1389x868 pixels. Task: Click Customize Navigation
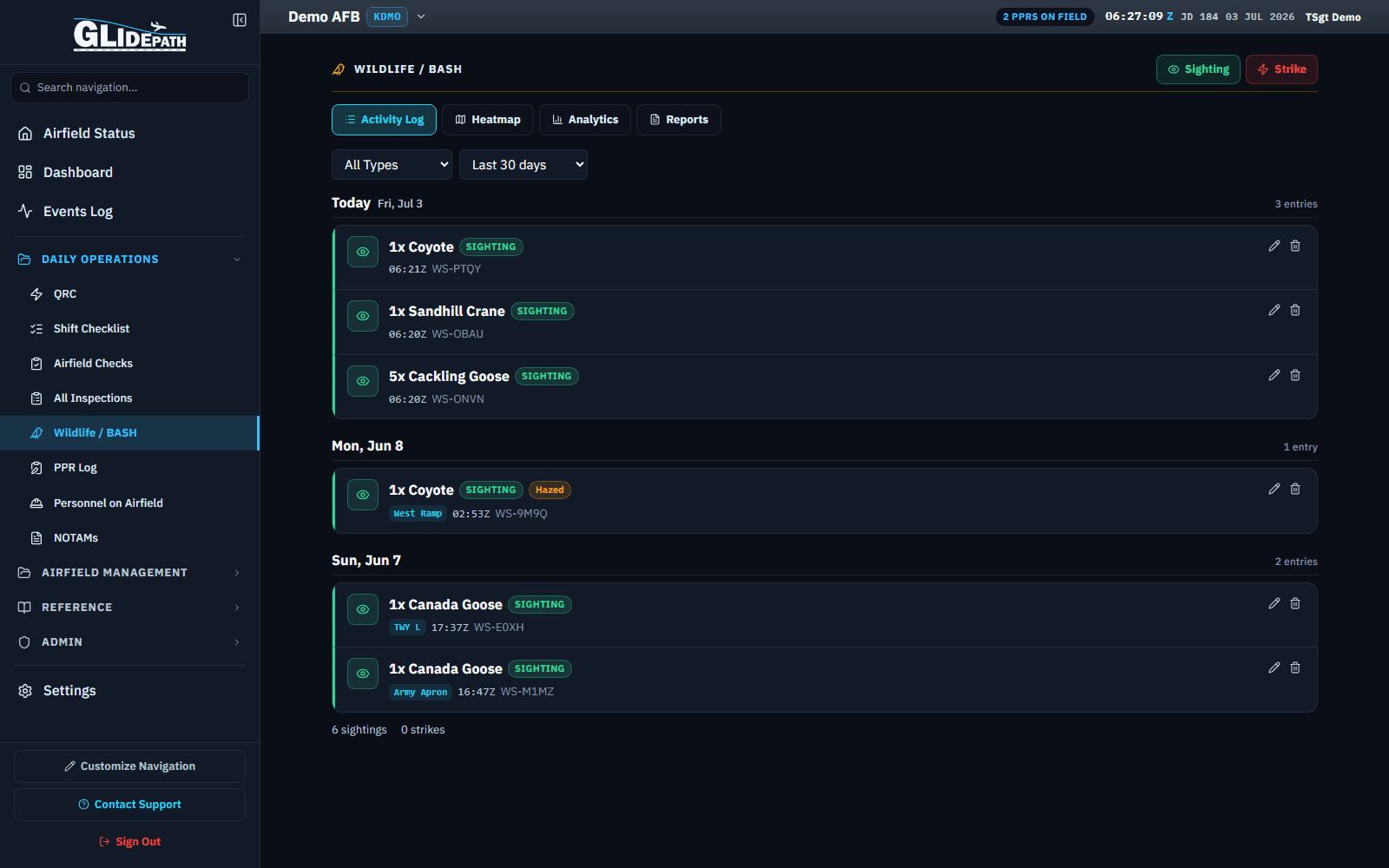point(129,766)
